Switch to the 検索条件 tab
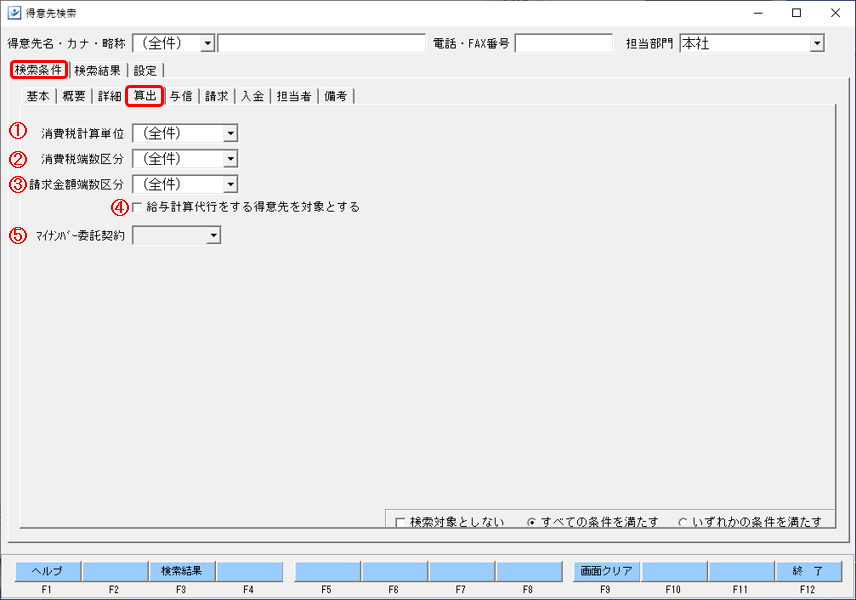This screenshot has width=856, height=600. point(38,70)
